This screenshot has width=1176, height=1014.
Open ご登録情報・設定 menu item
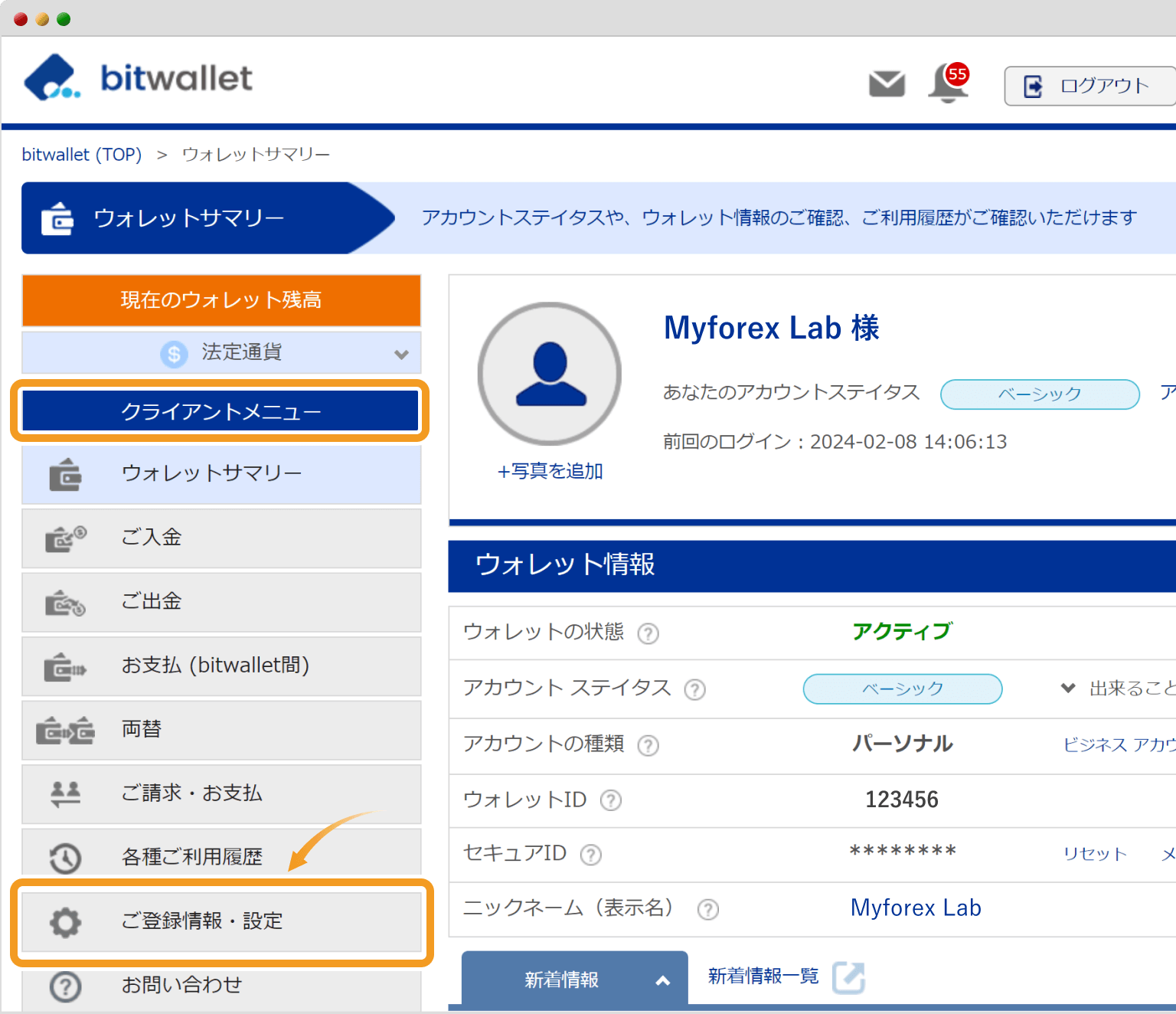click(221, 922)
